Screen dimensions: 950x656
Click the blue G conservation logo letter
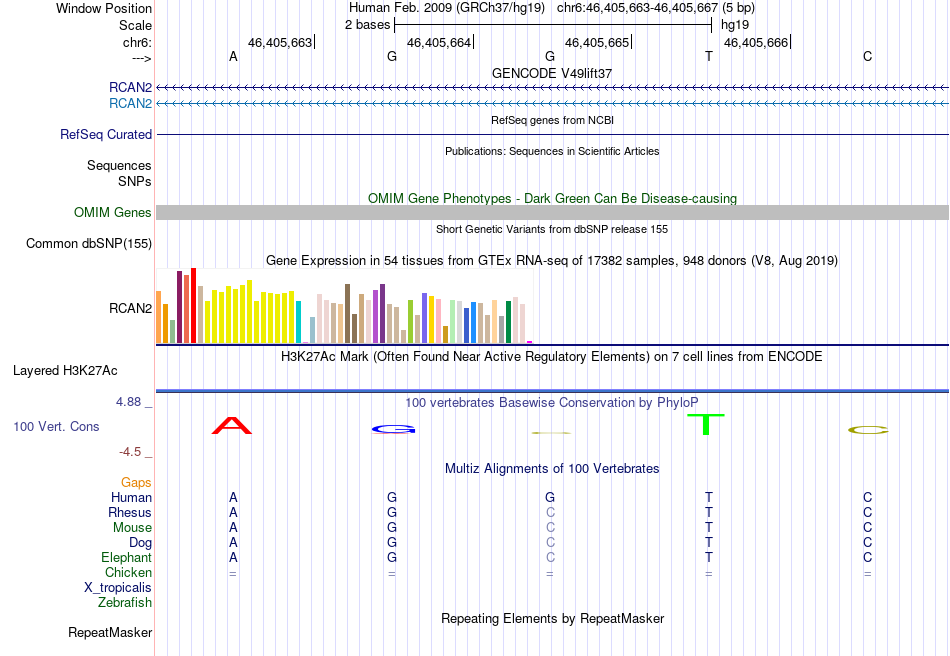point(393,429)
